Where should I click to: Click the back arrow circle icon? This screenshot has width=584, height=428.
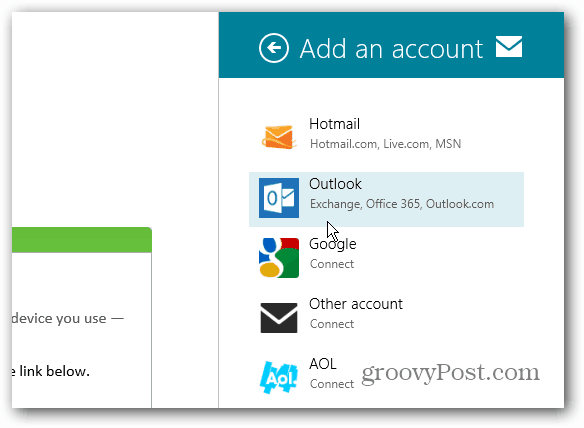[x=274, y=48]
